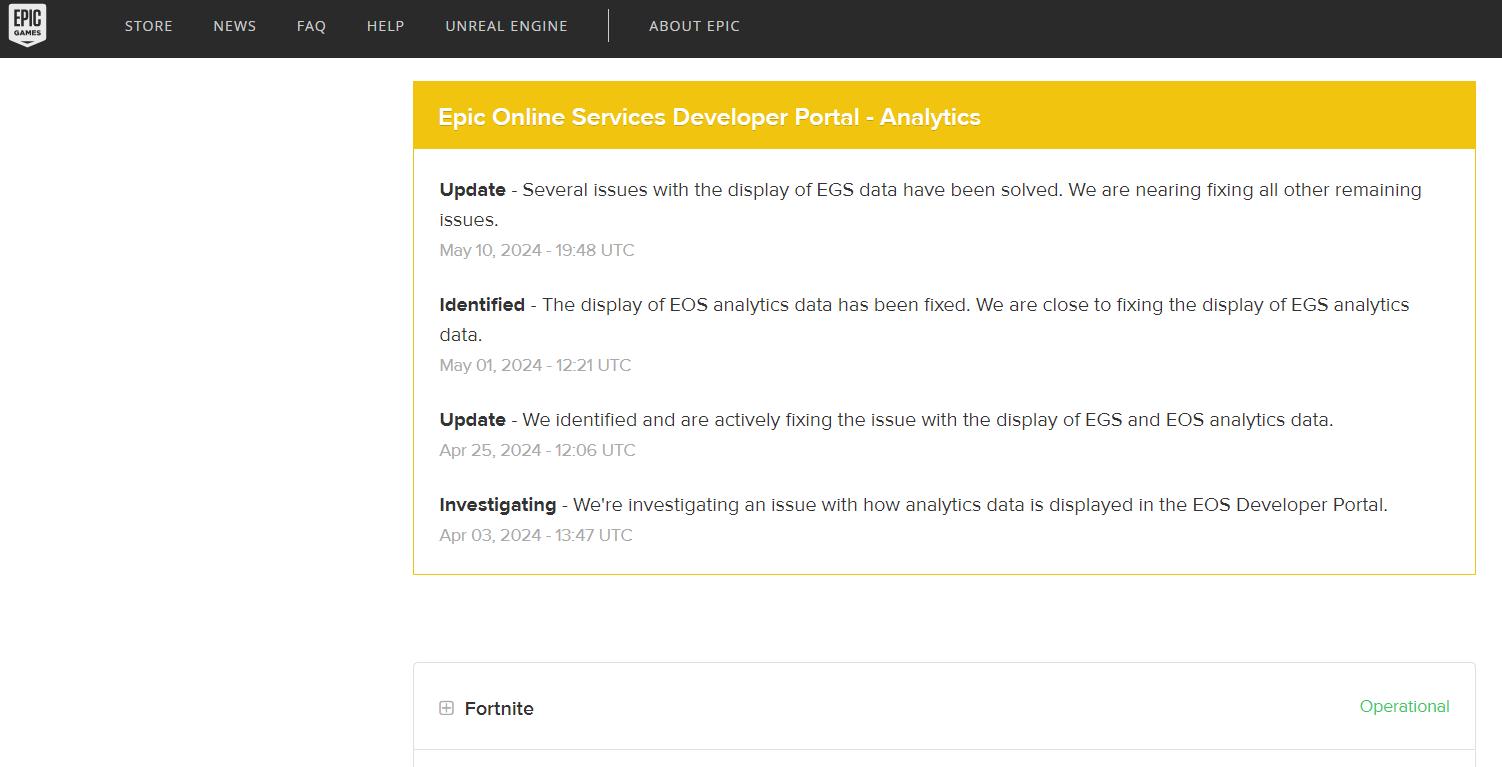Click the bold Investigating status label

tap(497, 505)
